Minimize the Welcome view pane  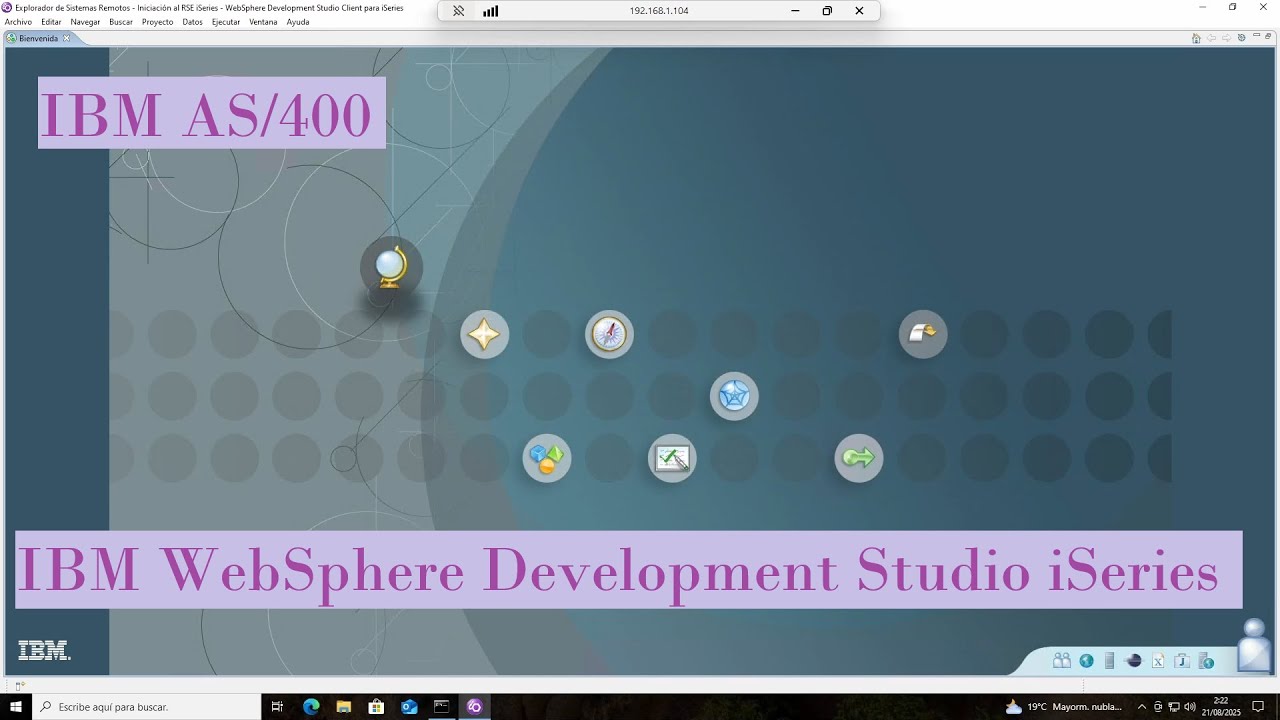[x=1256, y=37]
